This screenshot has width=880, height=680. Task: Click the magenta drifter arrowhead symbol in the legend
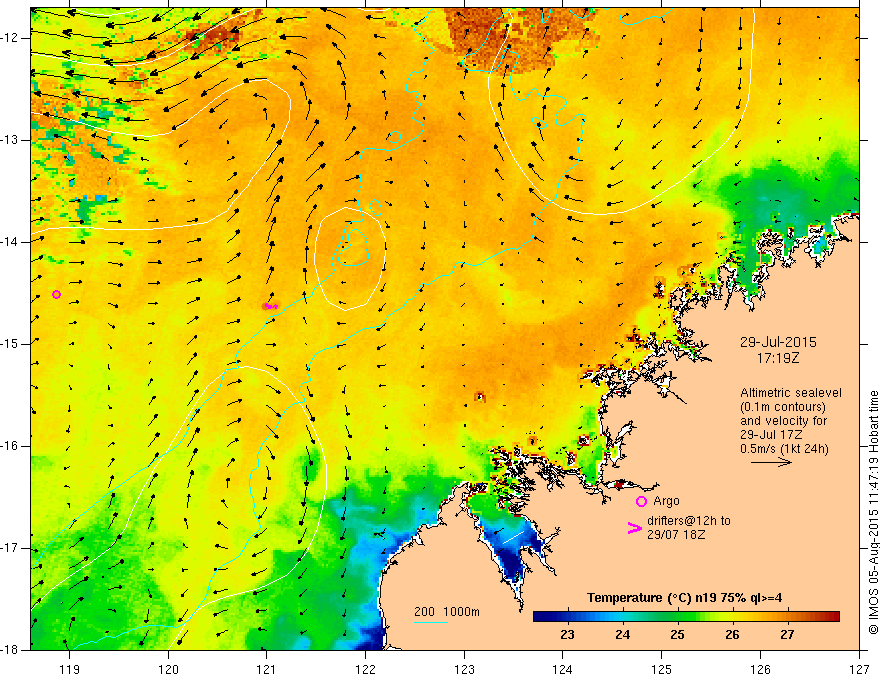(x=634, y=528)
